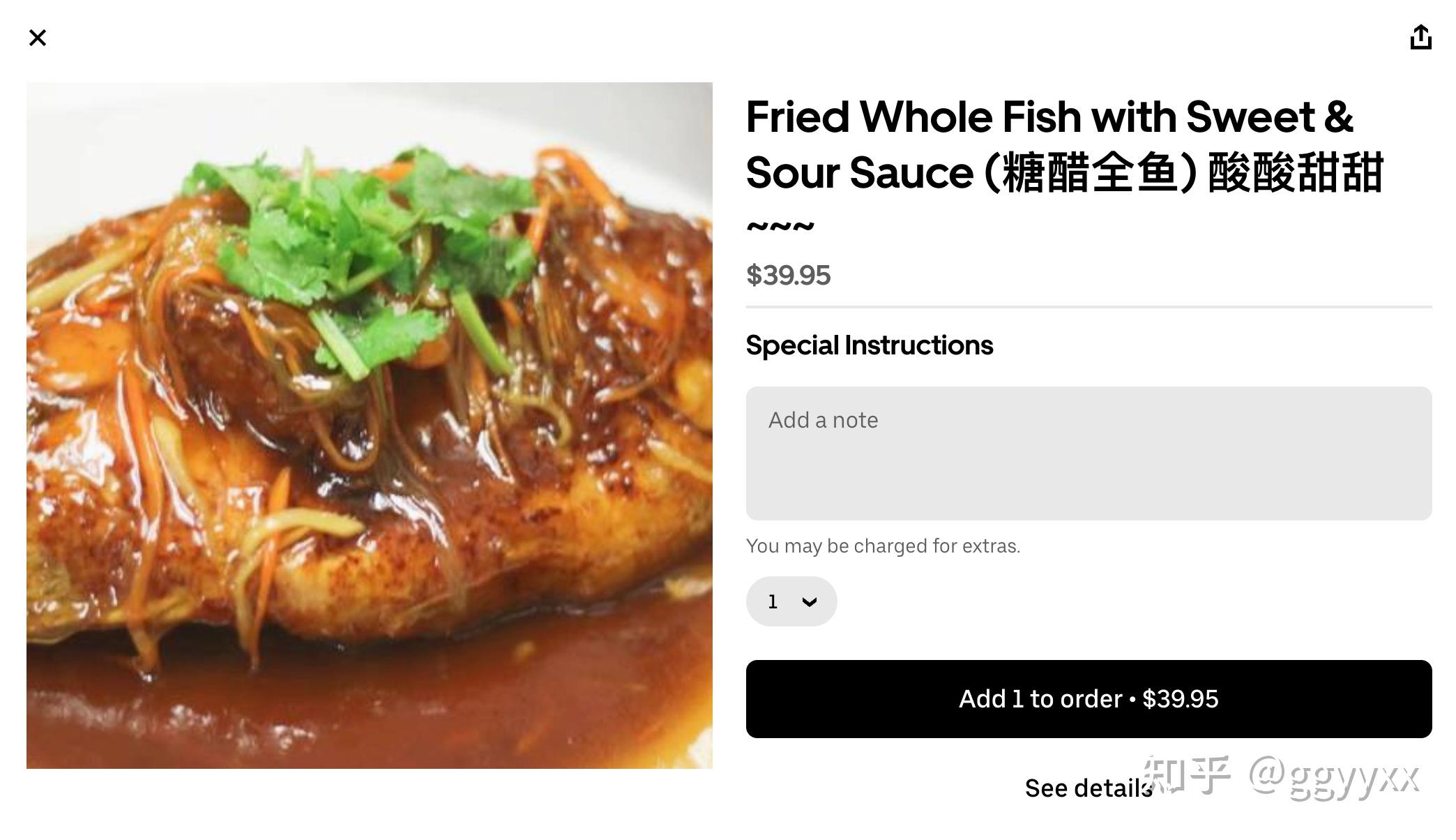1456x840 pixels.
Task: Click the Special Instructions heading
Action: click(870, 345)
